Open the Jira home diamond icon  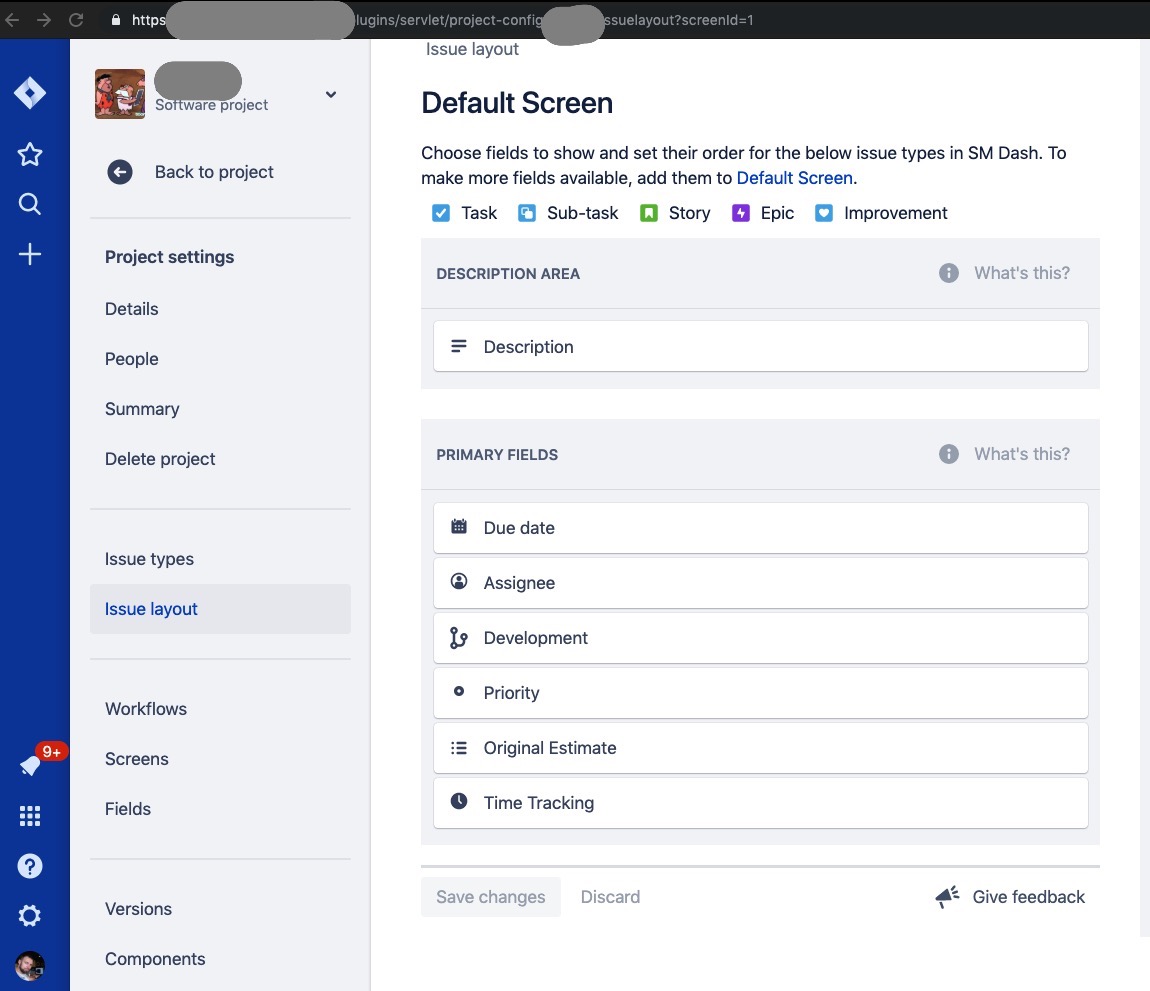[x=29, y=93]
